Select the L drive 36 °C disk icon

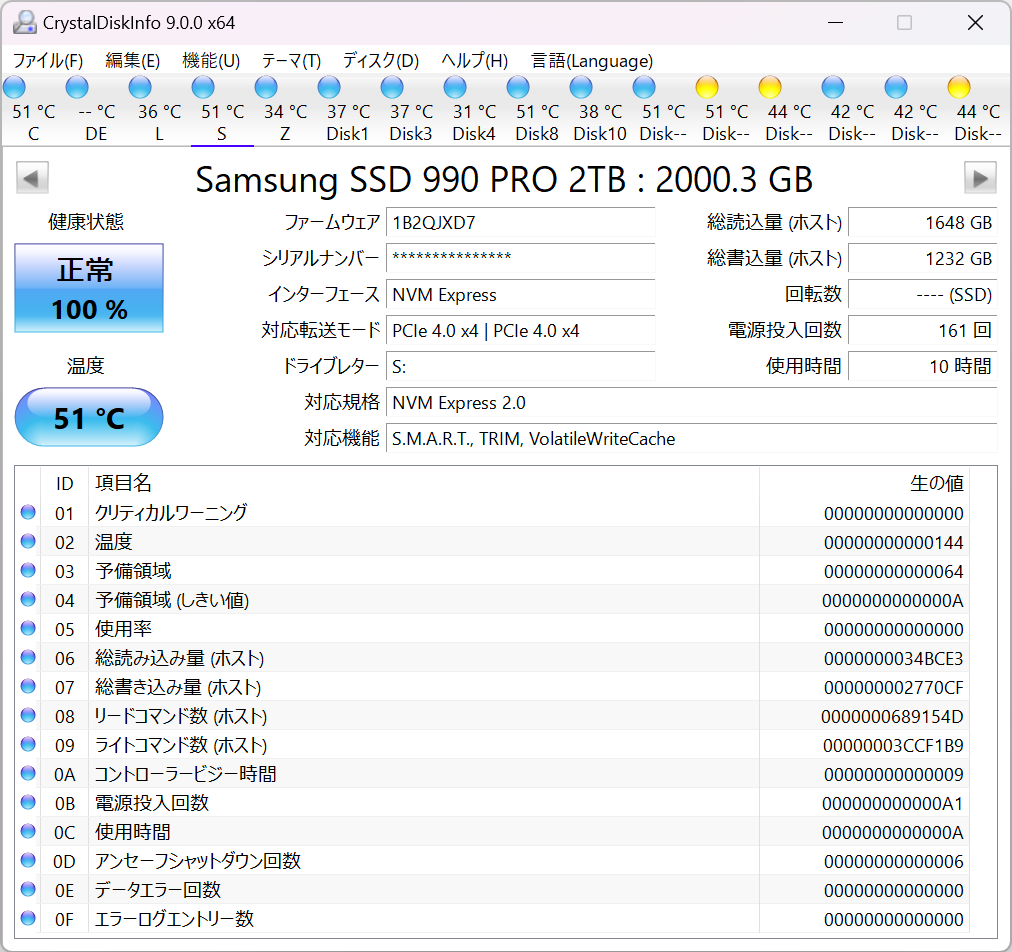pos(140,88)
